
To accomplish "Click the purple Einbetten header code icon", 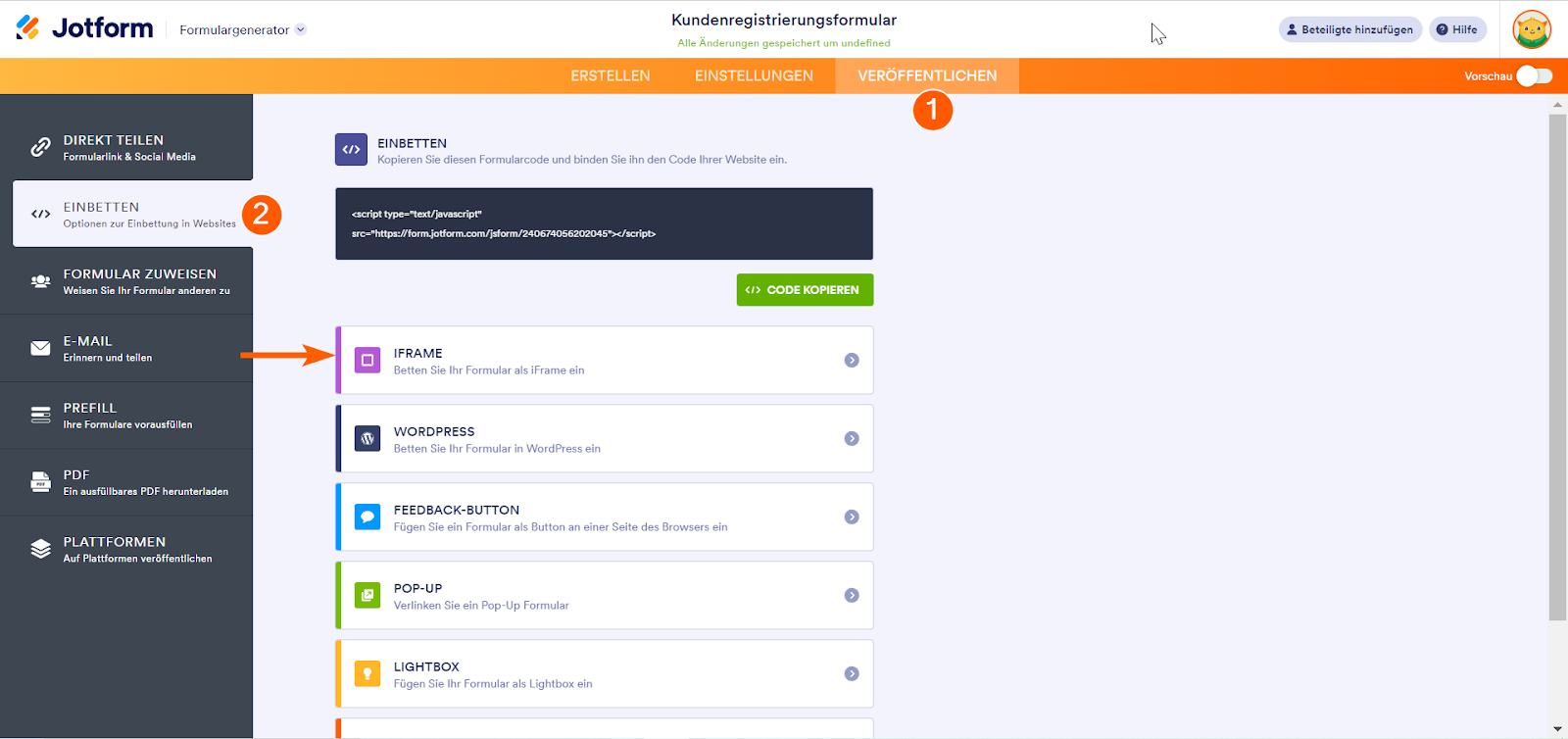I will pyautogui.click(x=351, y=150).
